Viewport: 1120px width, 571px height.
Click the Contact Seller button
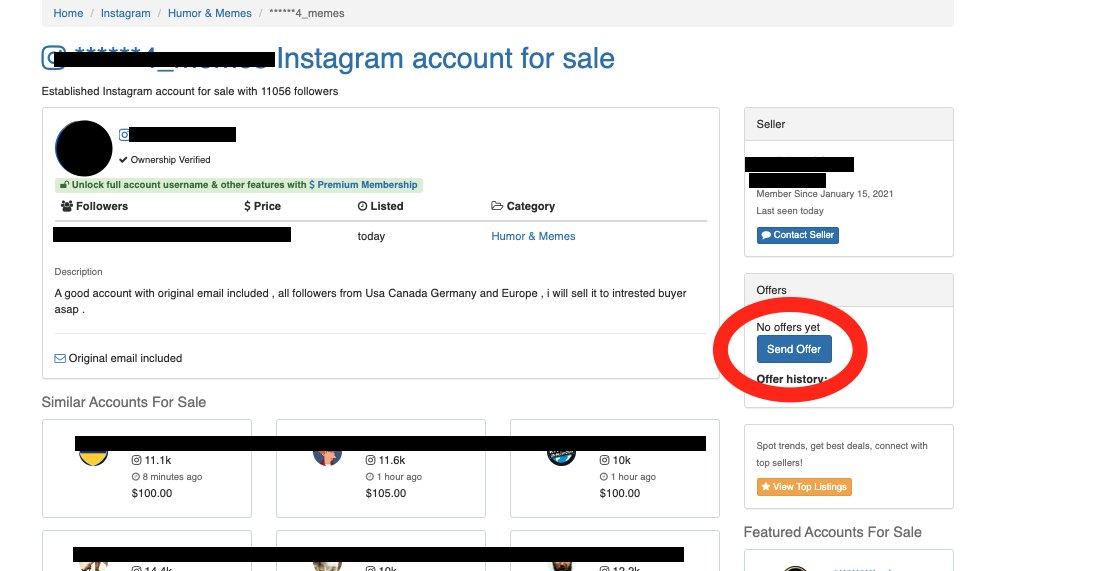click(798, 235)
